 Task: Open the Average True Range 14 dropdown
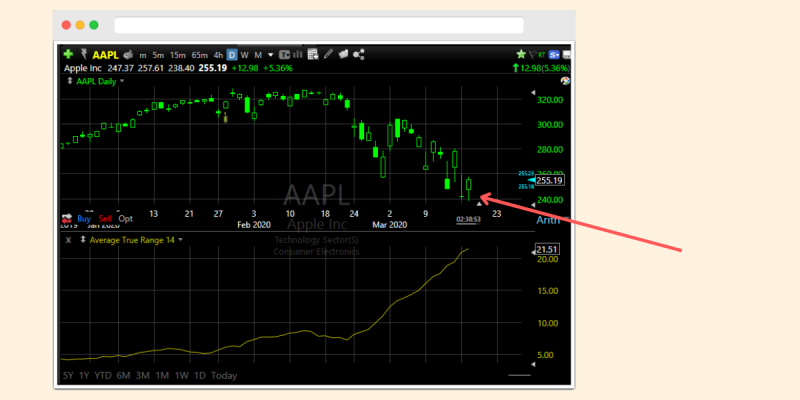(180, 239)
